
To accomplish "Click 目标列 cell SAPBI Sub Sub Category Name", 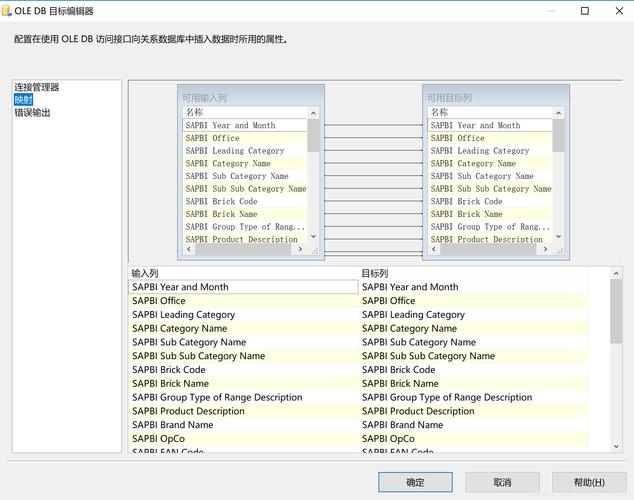I will tap(473, 356).
